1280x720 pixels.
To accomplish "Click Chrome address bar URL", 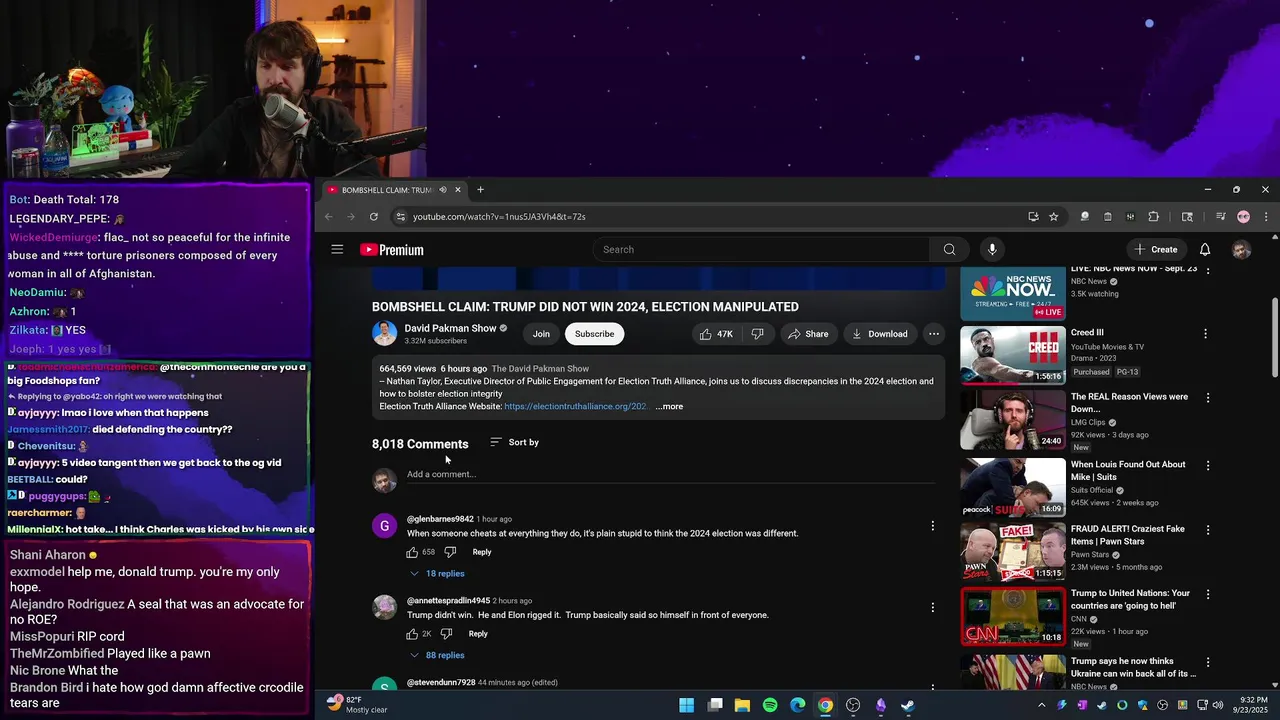I will coord(499,216).
